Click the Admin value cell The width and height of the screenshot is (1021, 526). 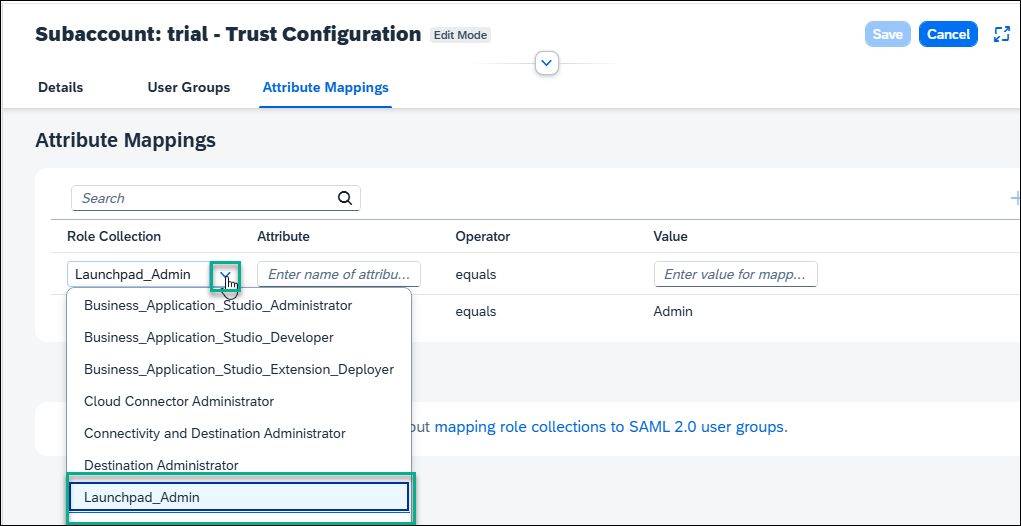click(x=673, y=312)
